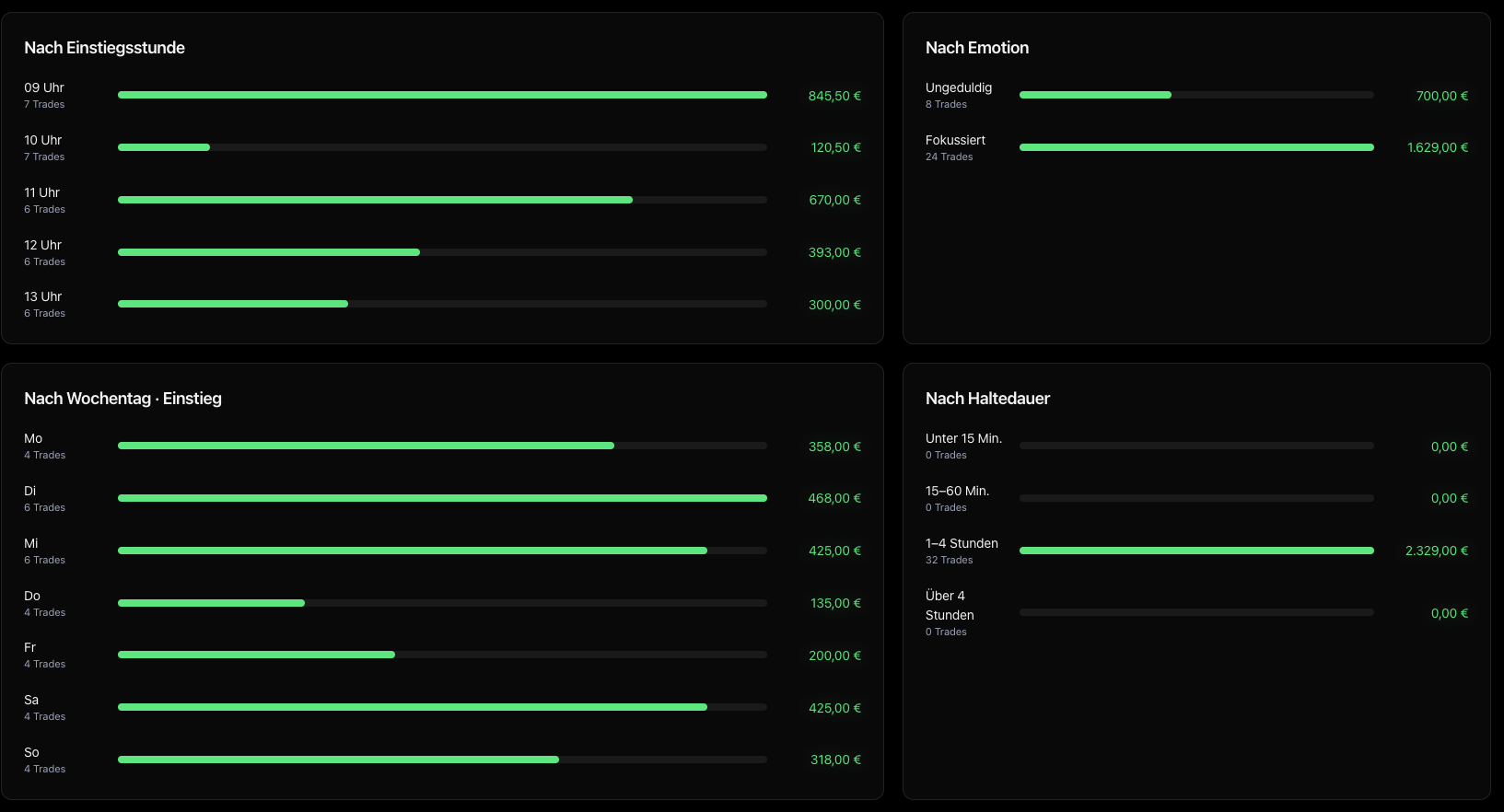
Task: Click the Mo weekday progress bar
Action: pyautogui.click(x=442, y=446)
